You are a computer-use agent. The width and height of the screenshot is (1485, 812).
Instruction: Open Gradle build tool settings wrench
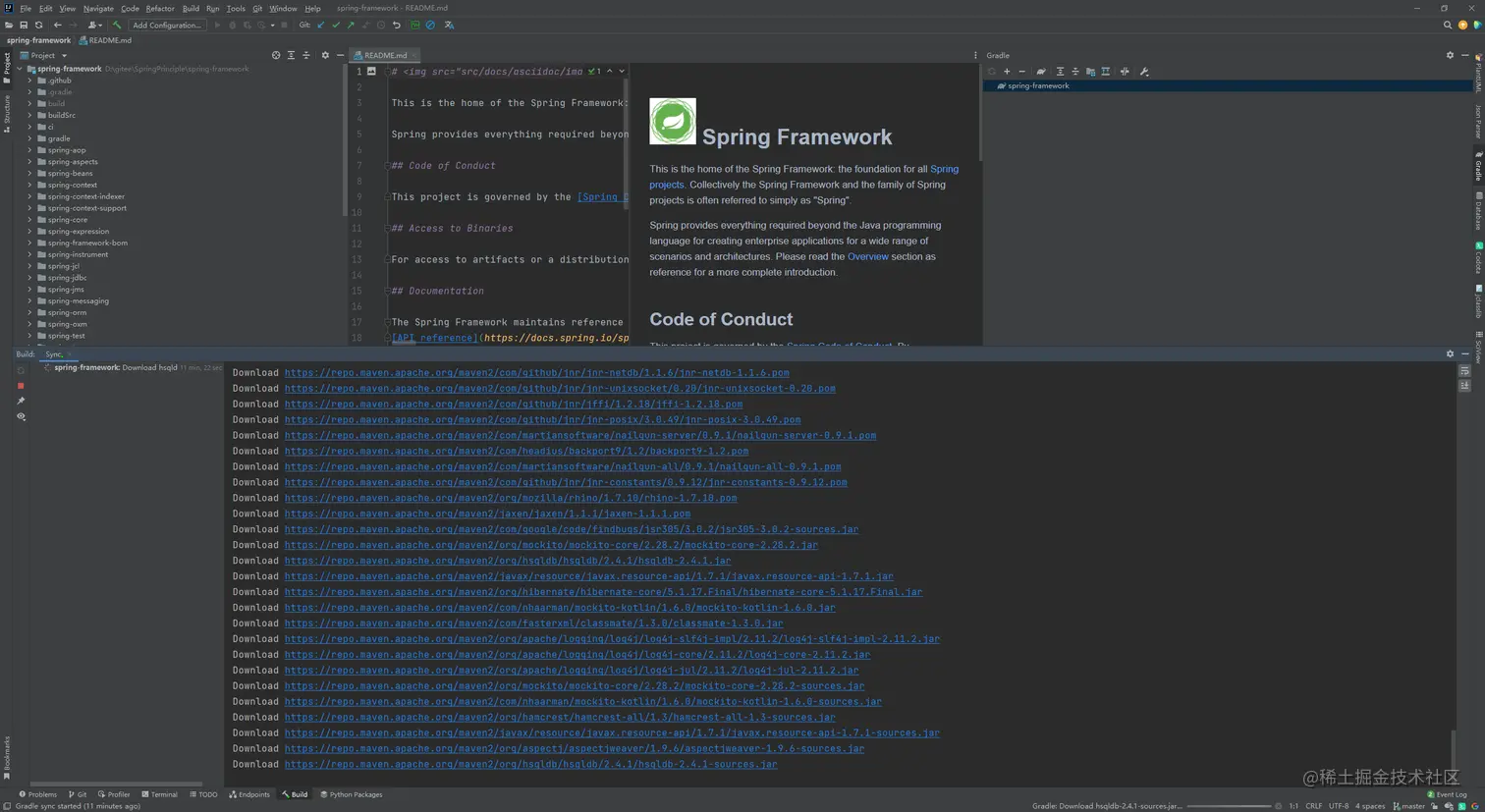pyautogui.click(x=1144, y=72)
